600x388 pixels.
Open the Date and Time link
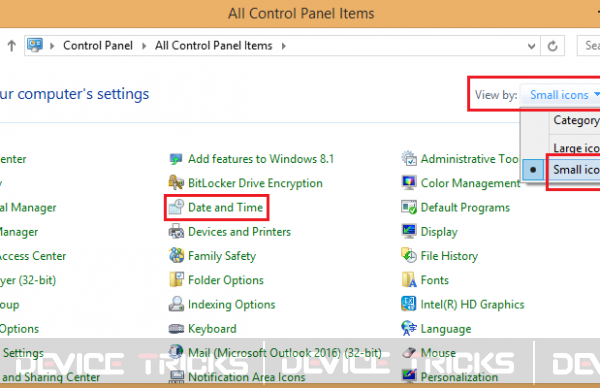(x=225, y=207)
